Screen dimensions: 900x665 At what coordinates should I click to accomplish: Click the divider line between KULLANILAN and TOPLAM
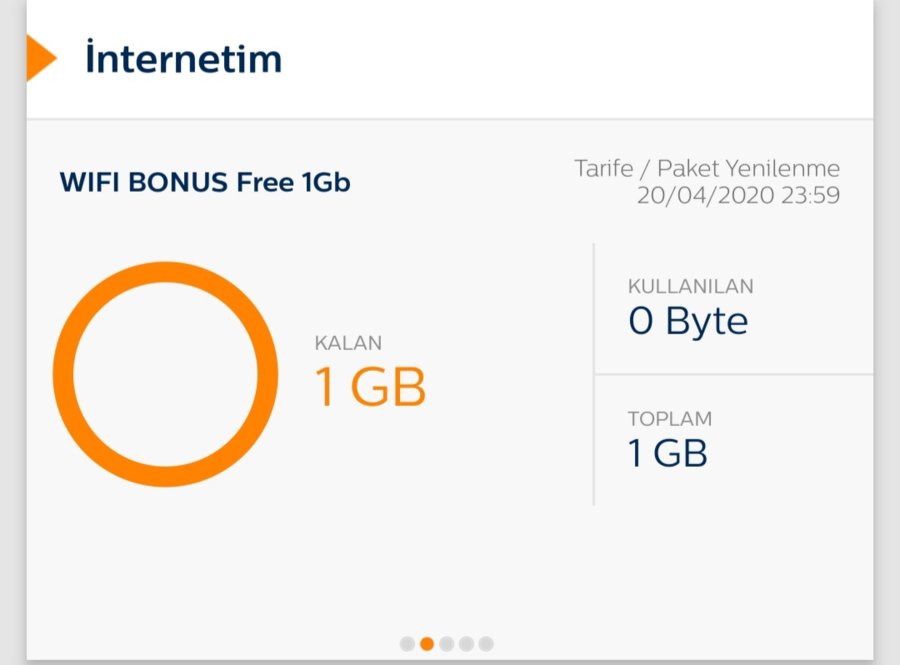point(733,375)
